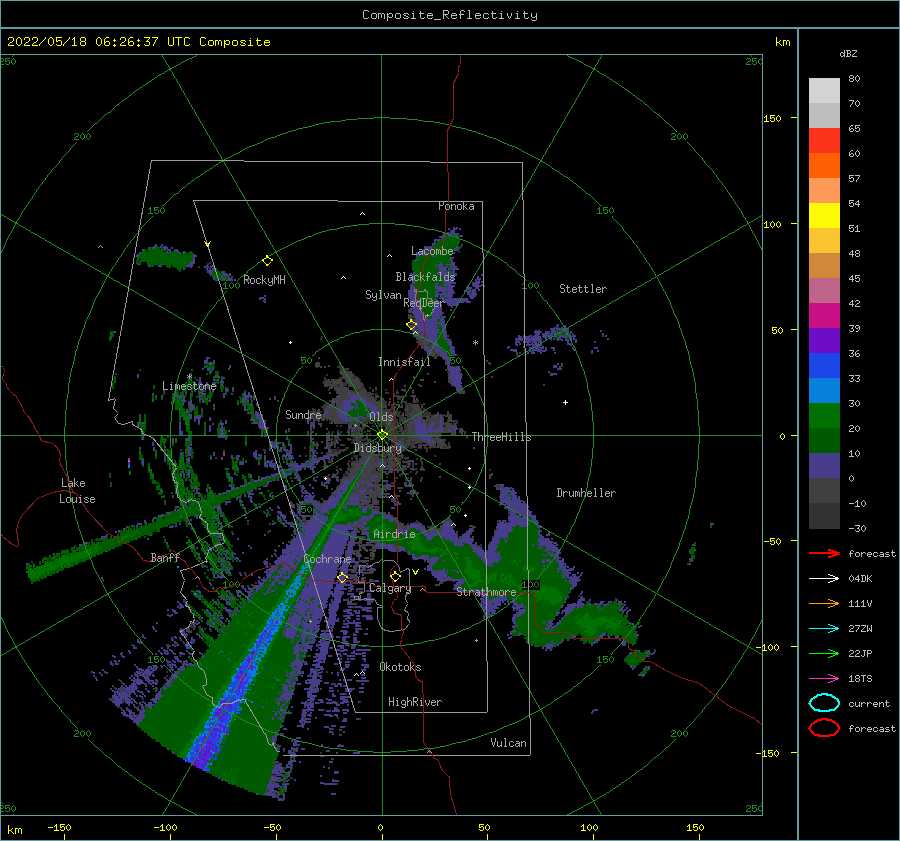This screenshot has height=841, width=900.
Task: Click the yellow diamond marker below RedDeer
Action: pyautogui.click(x=411, y=325)
